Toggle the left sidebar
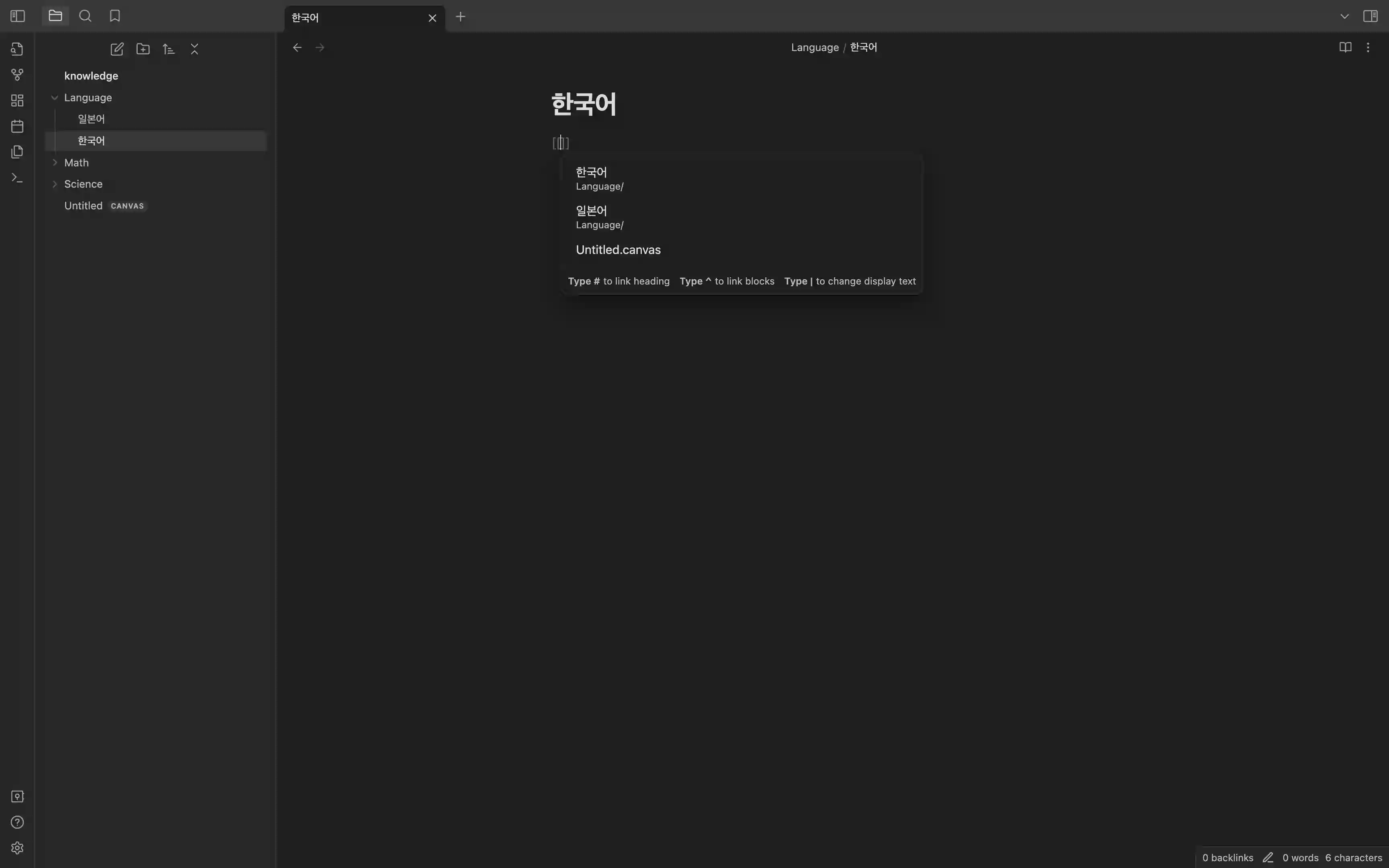 [x=18, y=16]
